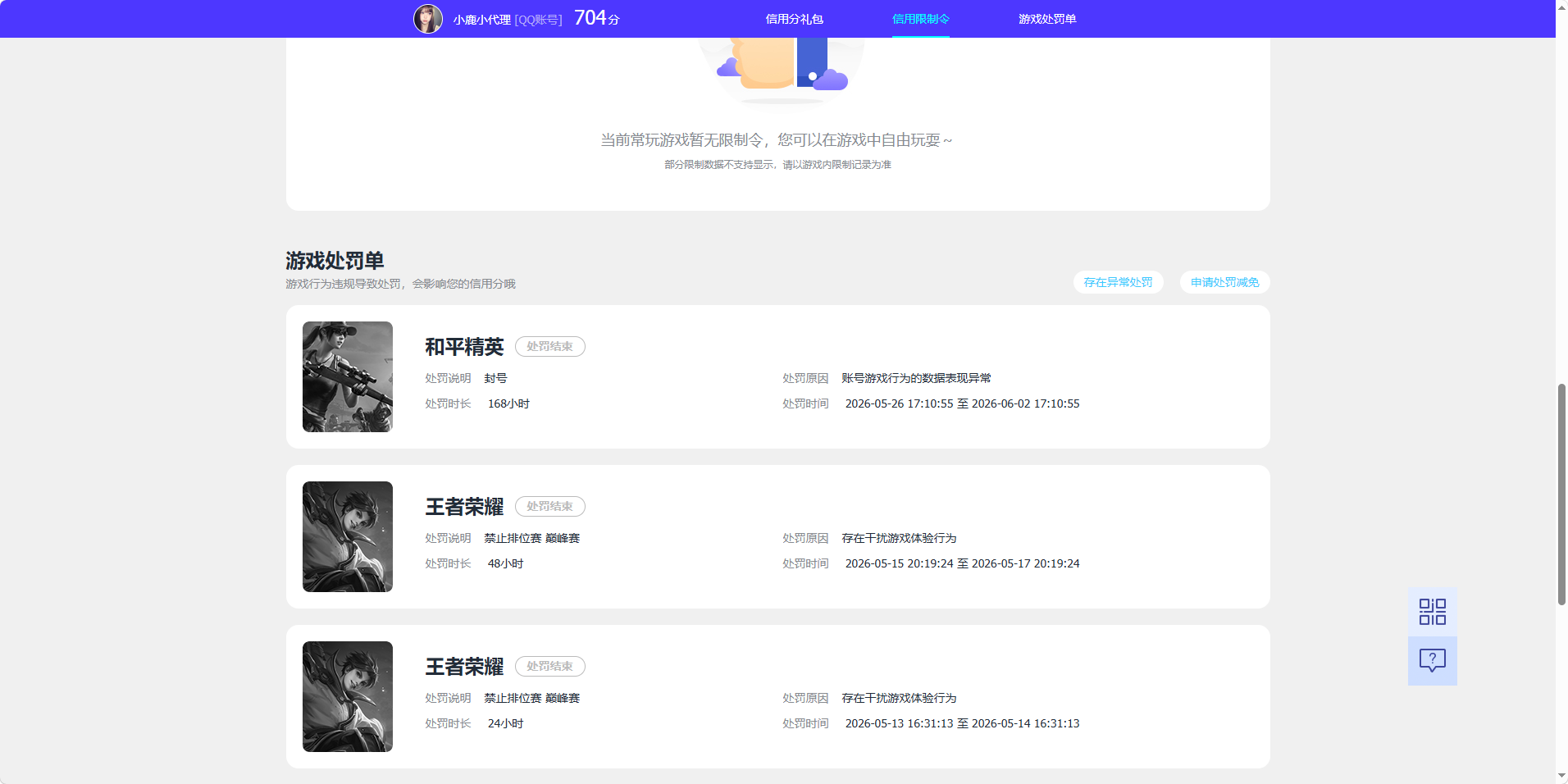Screen dimensions: 1568x784
Task: Click the scrollbar down arrow
Action: click(1561, 776)
